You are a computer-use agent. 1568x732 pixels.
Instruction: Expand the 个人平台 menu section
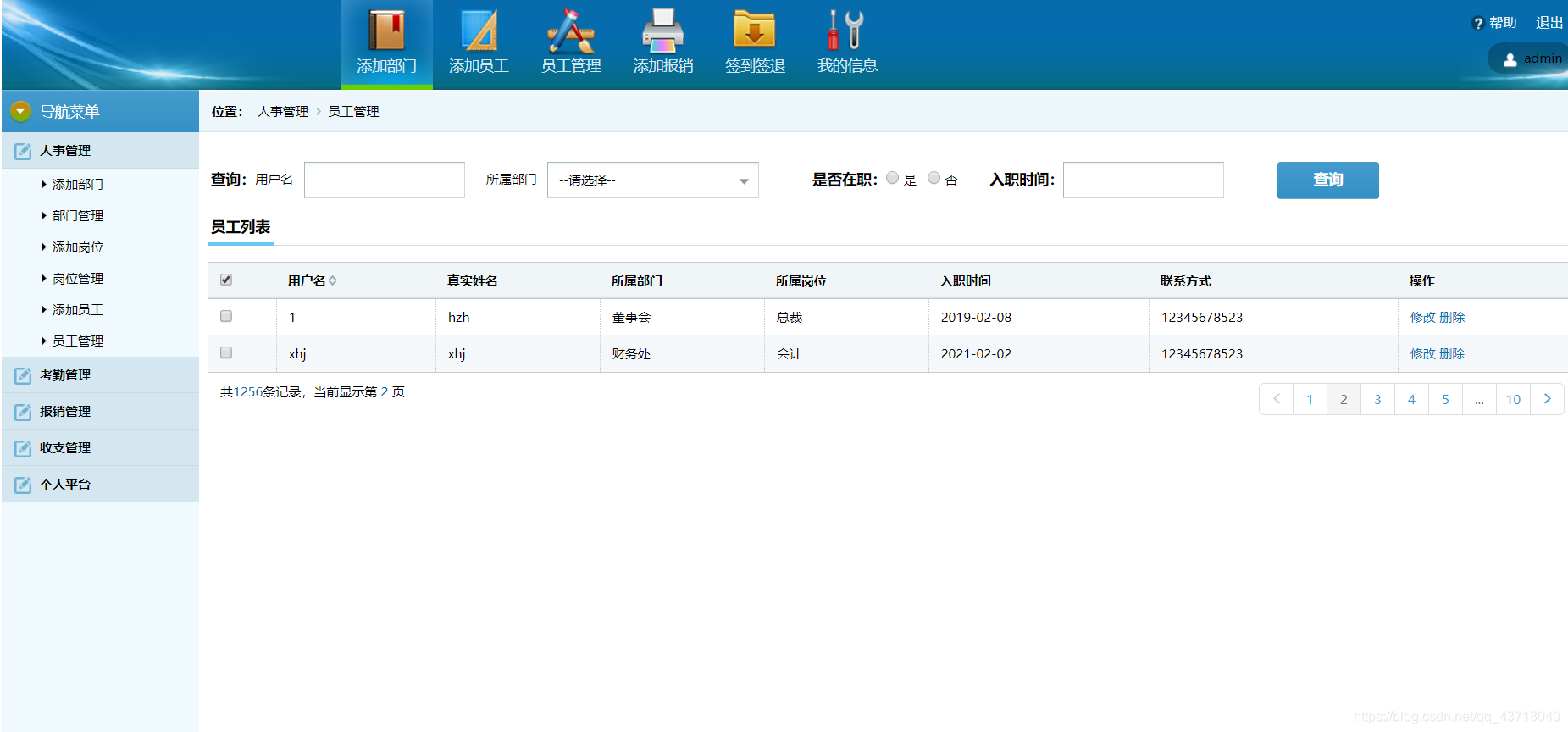pos(100,485)
